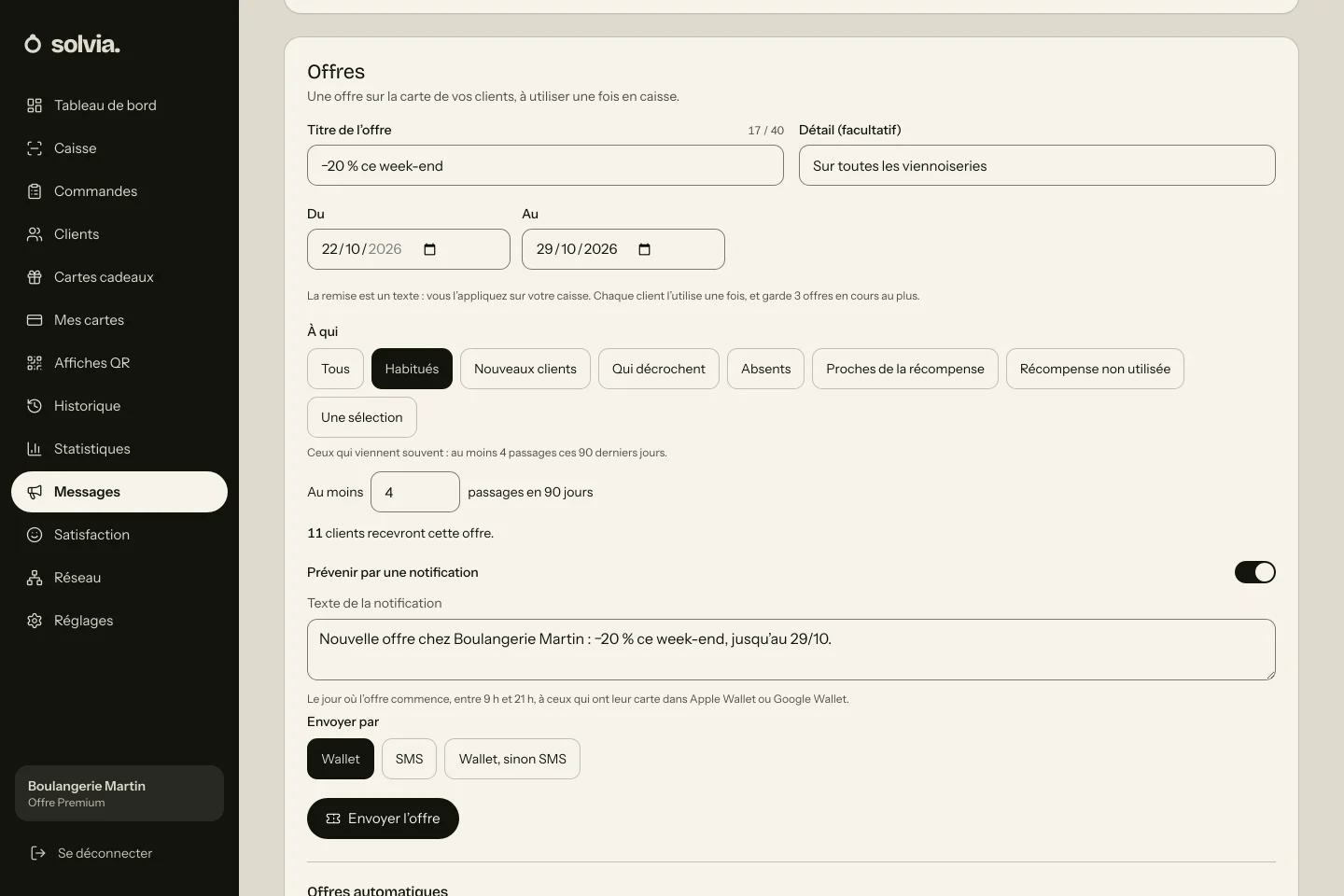Click the Au moins passages number field
The height and width of the screenshot is (896, 1344).
point(415,492)
